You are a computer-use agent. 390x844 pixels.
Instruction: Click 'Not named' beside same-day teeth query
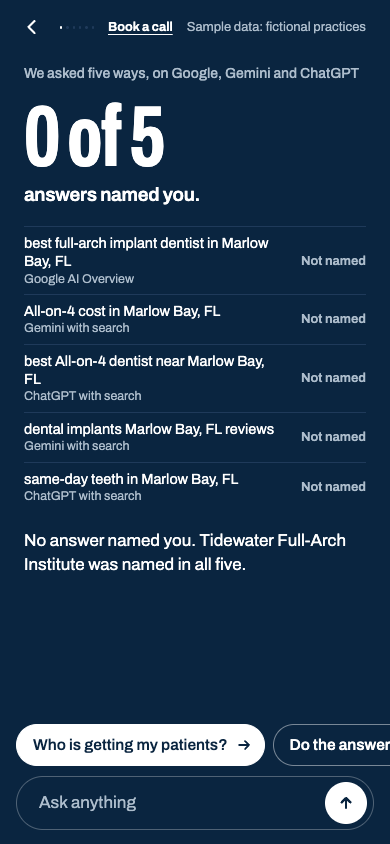click(x=333, y=487)
